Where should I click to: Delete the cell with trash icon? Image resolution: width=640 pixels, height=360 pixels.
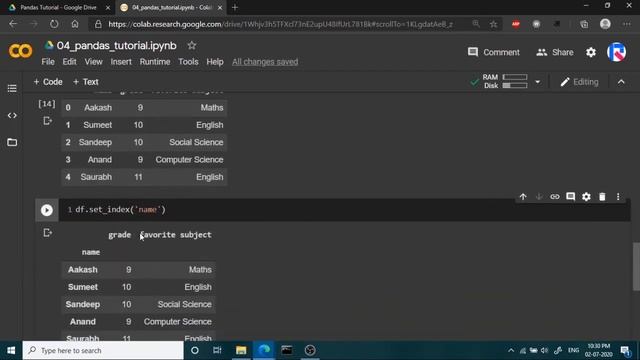point(602,197)
